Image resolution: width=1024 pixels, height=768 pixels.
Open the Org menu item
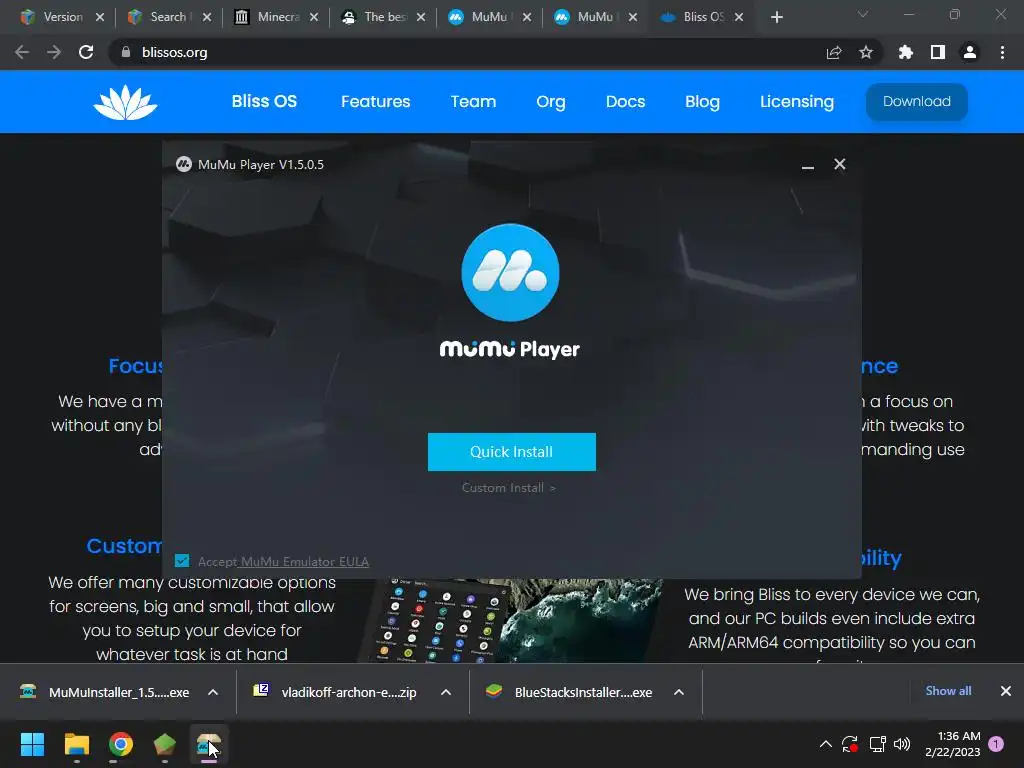[551, 101]
